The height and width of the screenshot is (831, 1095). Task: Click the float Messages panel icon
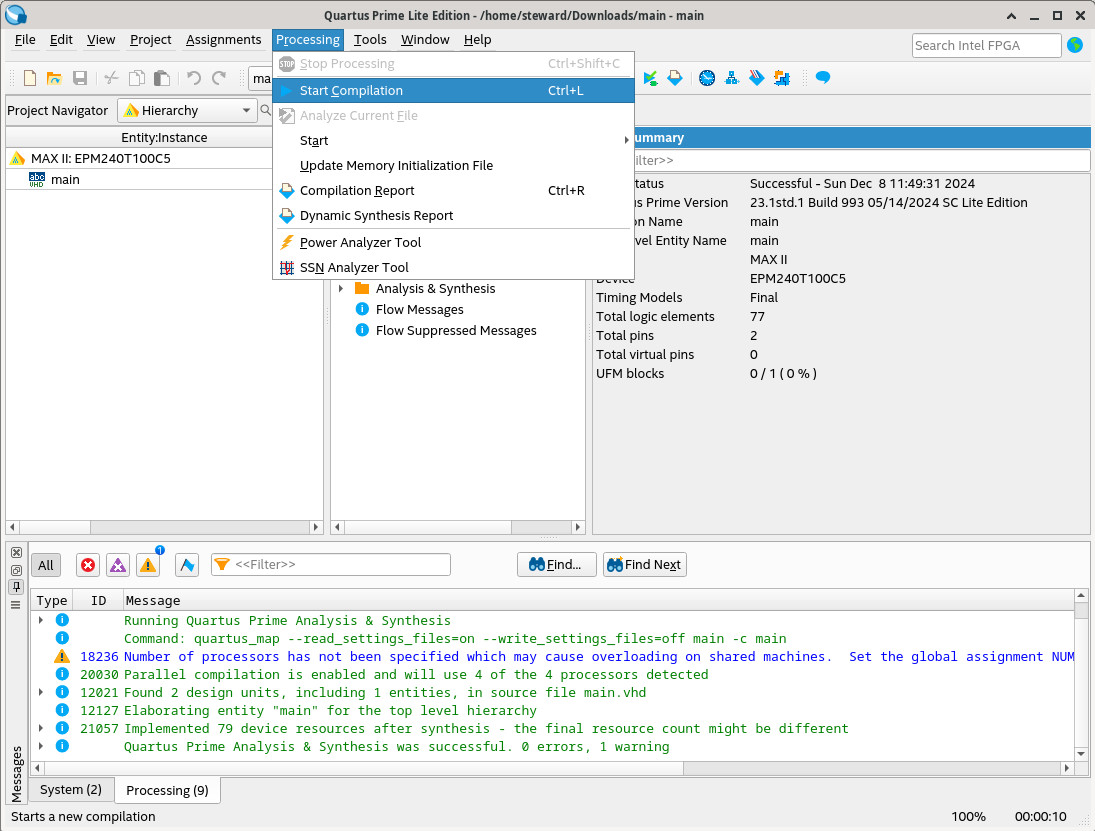click(16, 570)
